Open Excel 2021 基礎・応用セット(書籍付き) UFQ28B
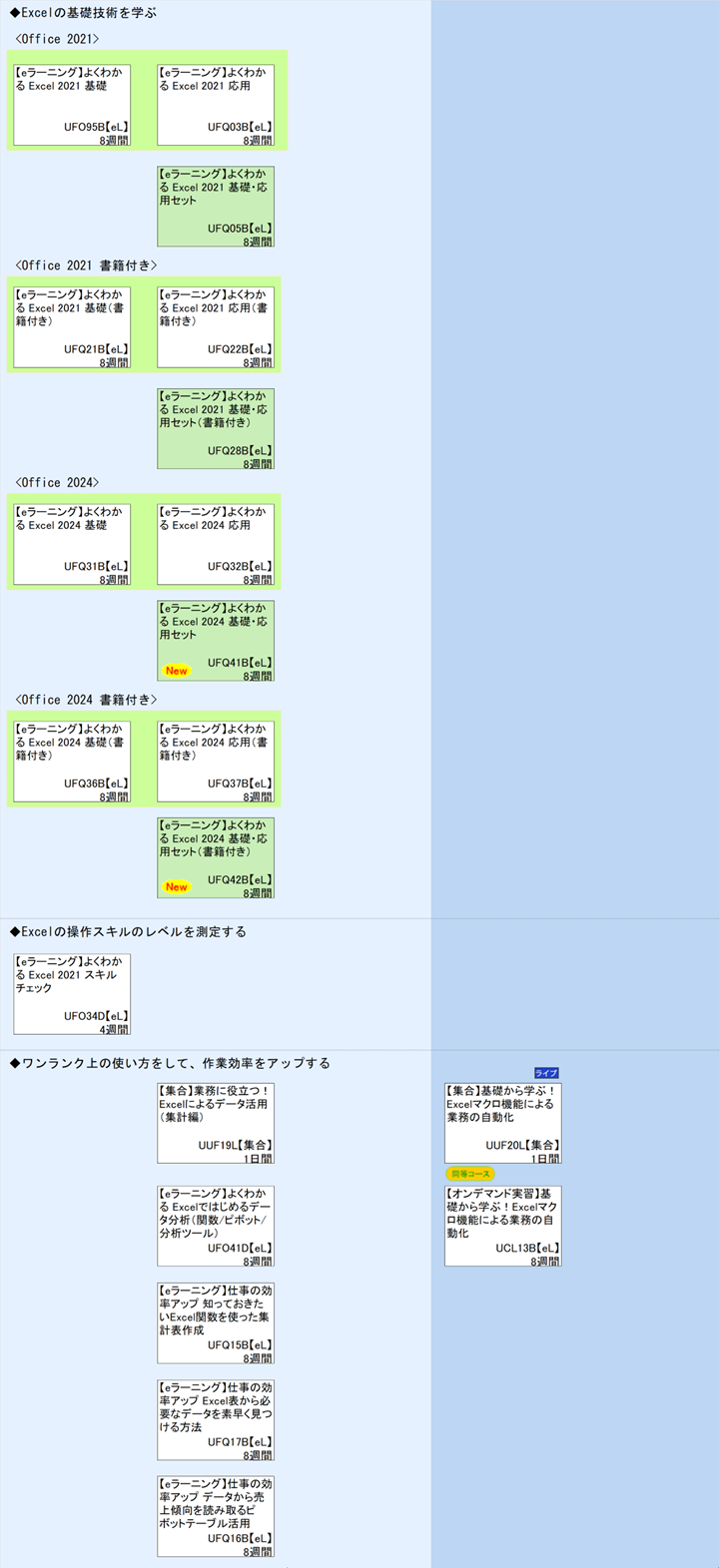The height and width of the screenshot is (1568, 719). click(216, 429)
